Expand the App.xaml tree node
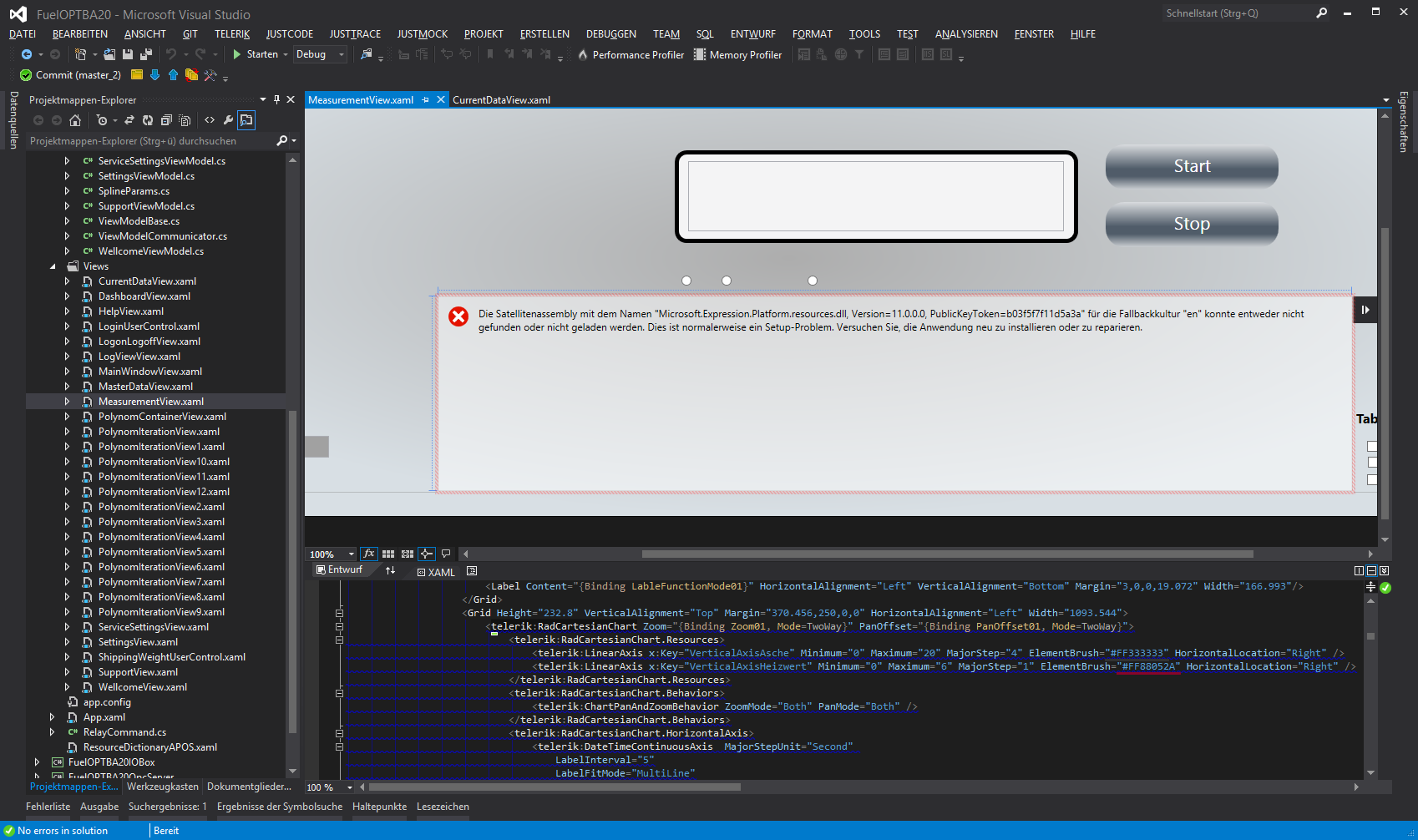 53,717
